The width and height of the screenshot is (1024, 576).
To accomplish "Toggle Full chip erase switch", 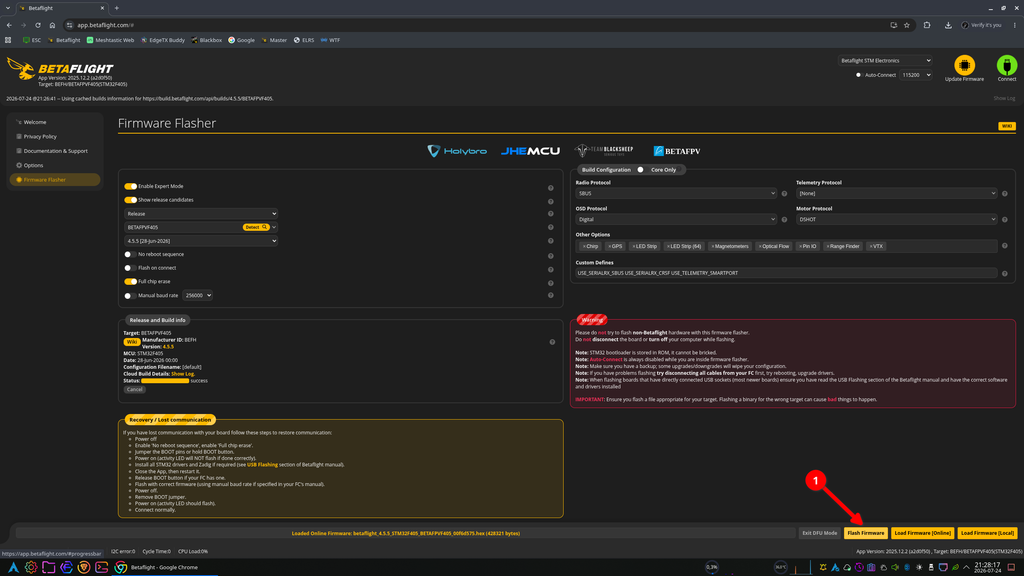I will [131, 281].
